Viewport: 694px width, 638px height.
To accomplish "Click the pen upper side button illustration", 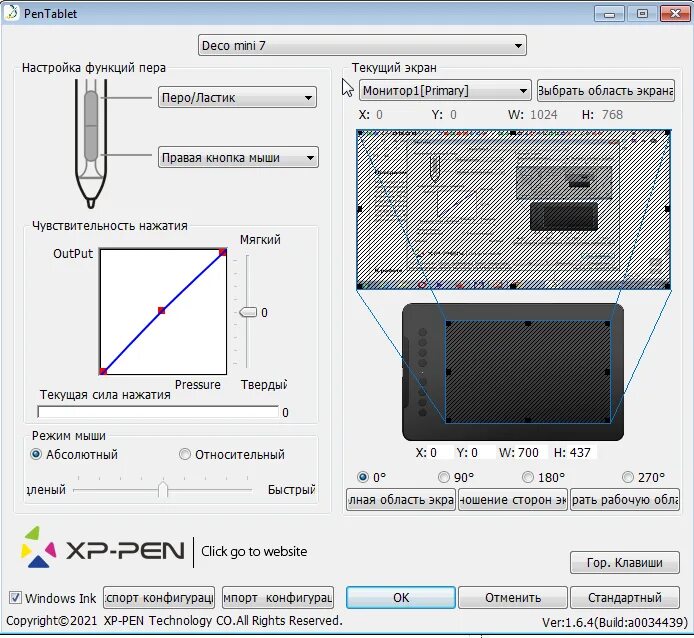I will pyautogui.click(x=91, y=108).
